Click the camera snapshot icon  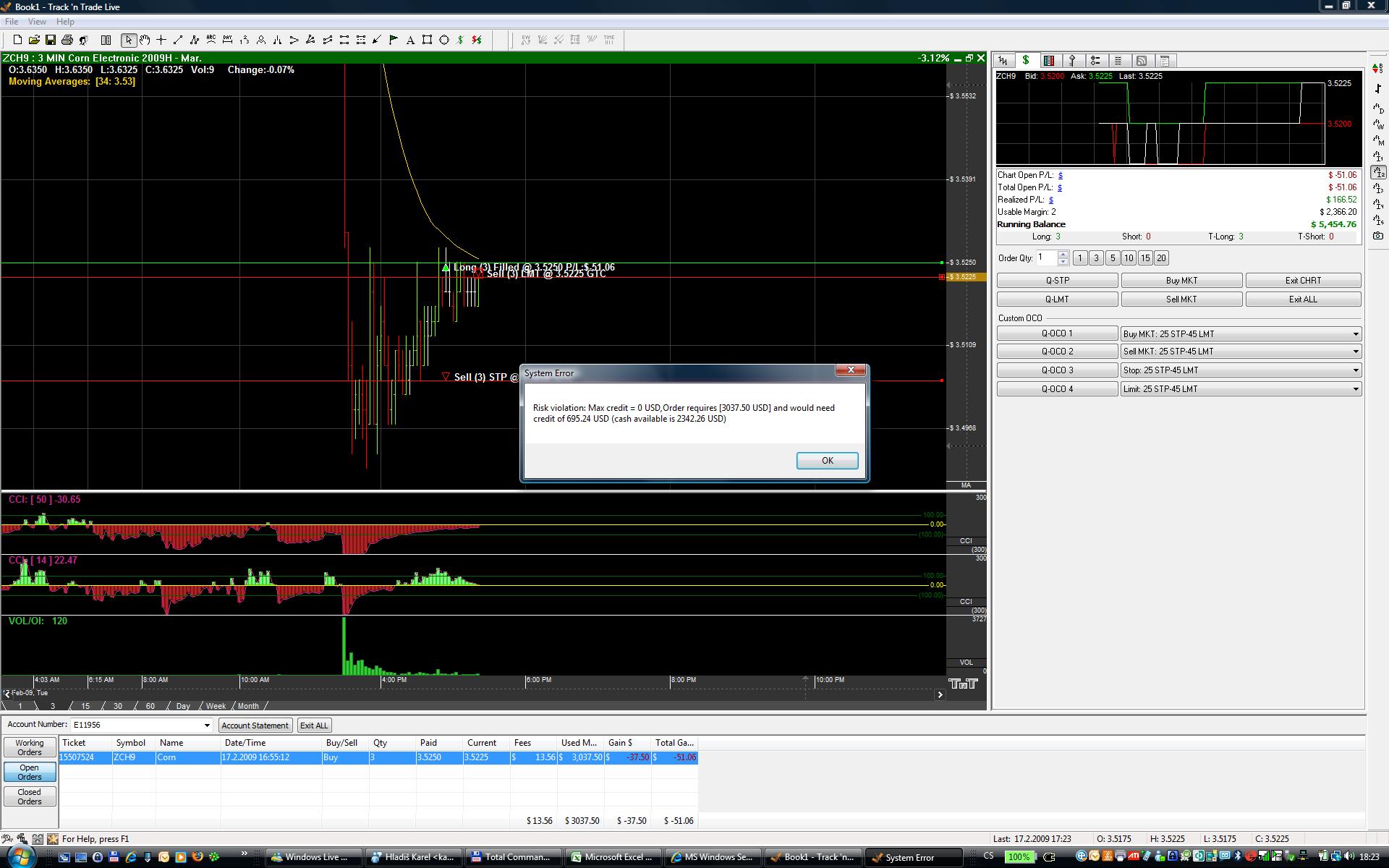(x=1378, y=236)
